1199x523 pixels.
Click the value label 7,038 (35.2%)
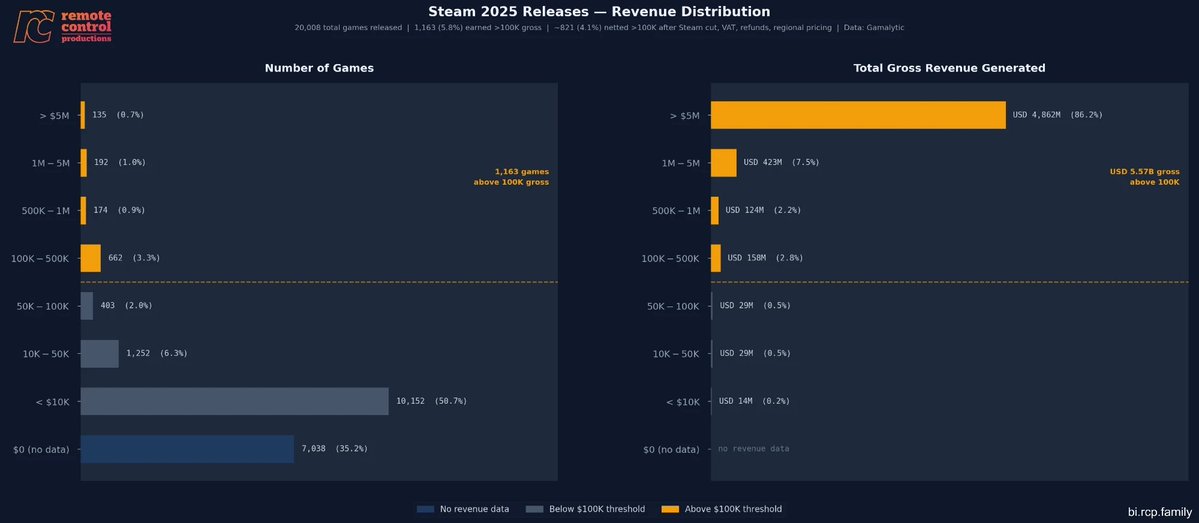click(334, 449)
